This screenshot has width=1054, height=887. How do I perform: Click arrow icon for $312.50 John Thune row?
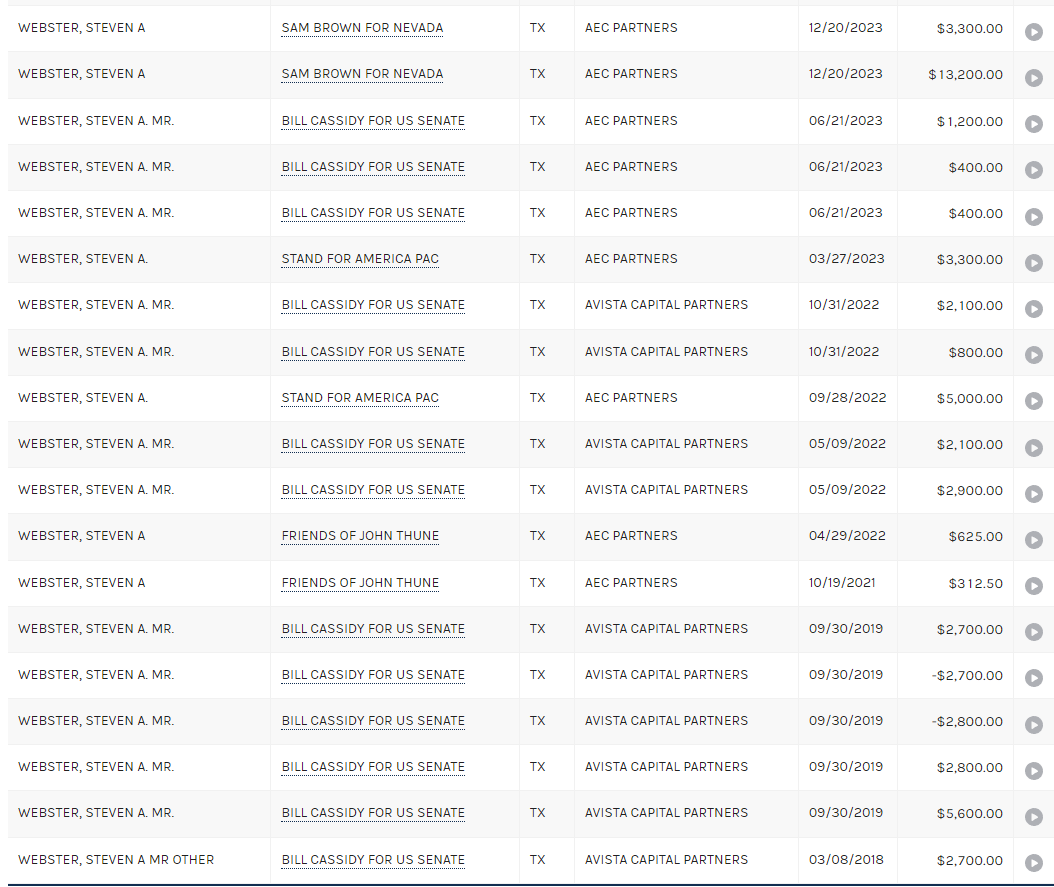(1033, 586)
